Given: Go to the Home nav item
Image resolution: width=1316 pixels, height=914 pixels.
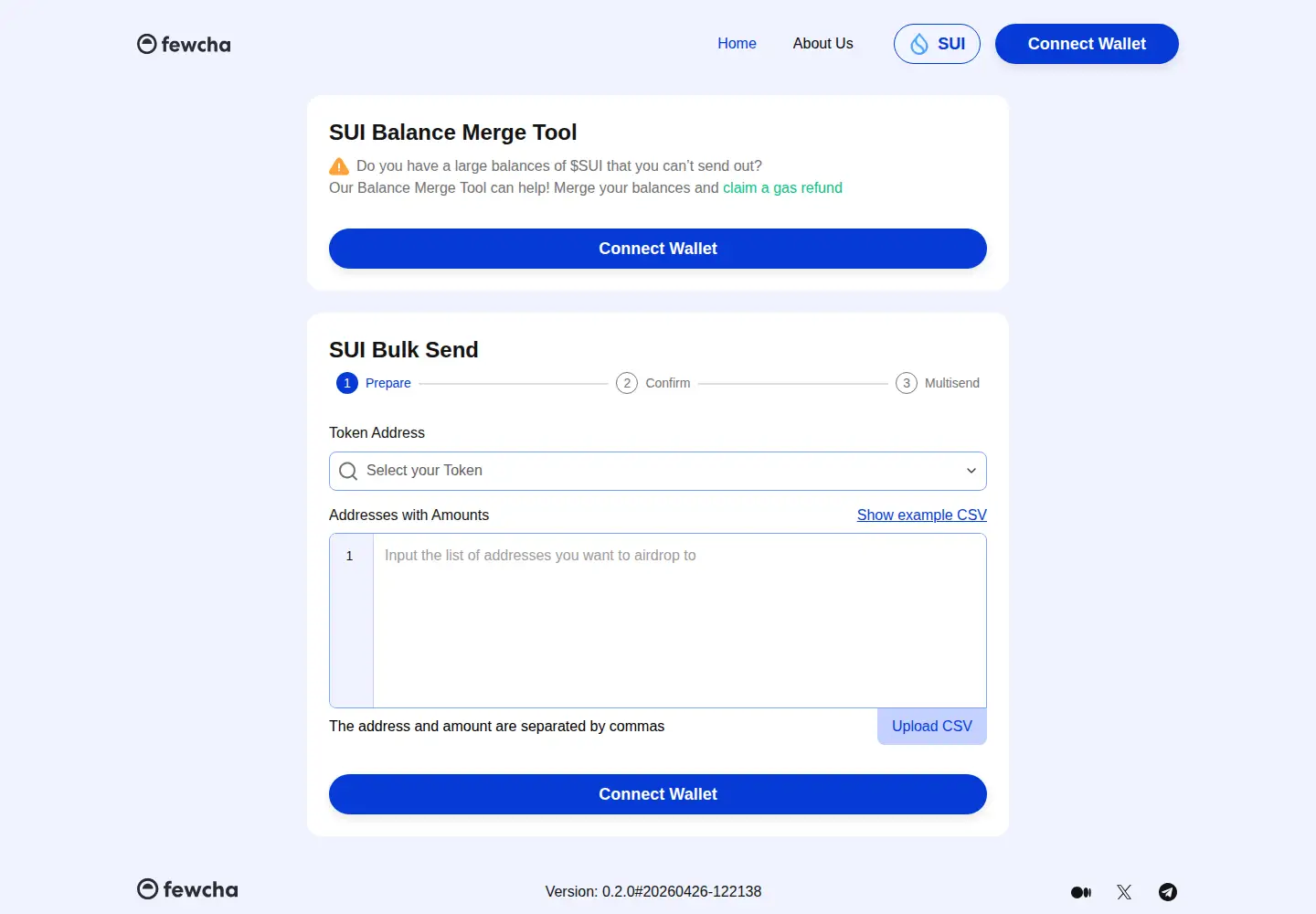Looking at the screenshot, I should point(737,44).
